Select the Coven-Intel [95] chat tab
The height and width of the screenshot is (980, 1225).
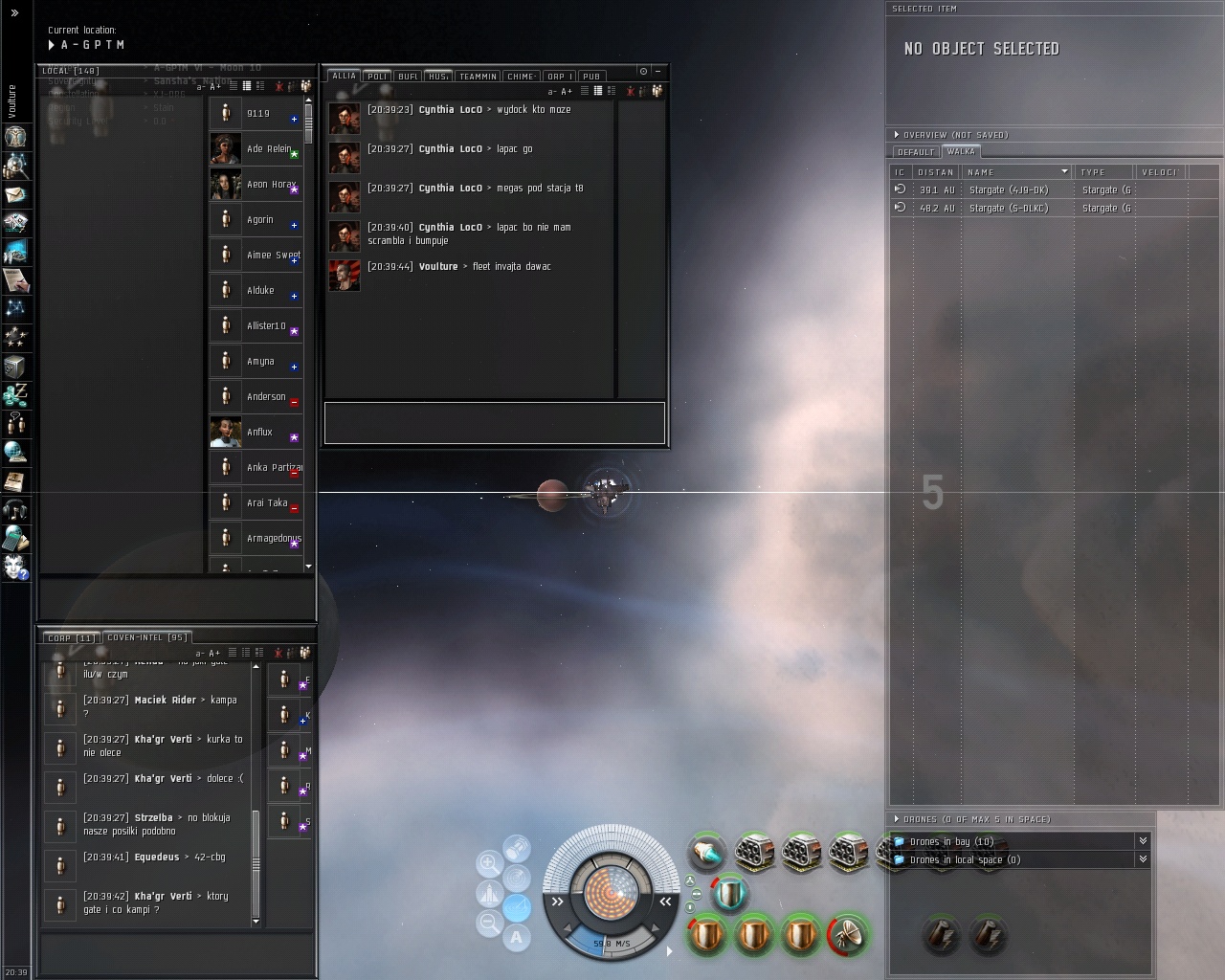147,637
